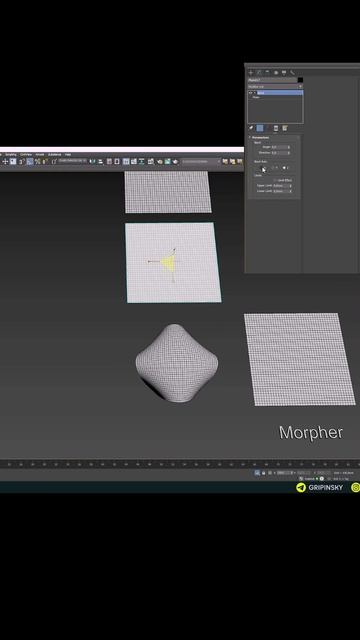This screenshot has width=360, height=640.
Task: Open the Material Editor icon
Action: [x=151, y=161]
